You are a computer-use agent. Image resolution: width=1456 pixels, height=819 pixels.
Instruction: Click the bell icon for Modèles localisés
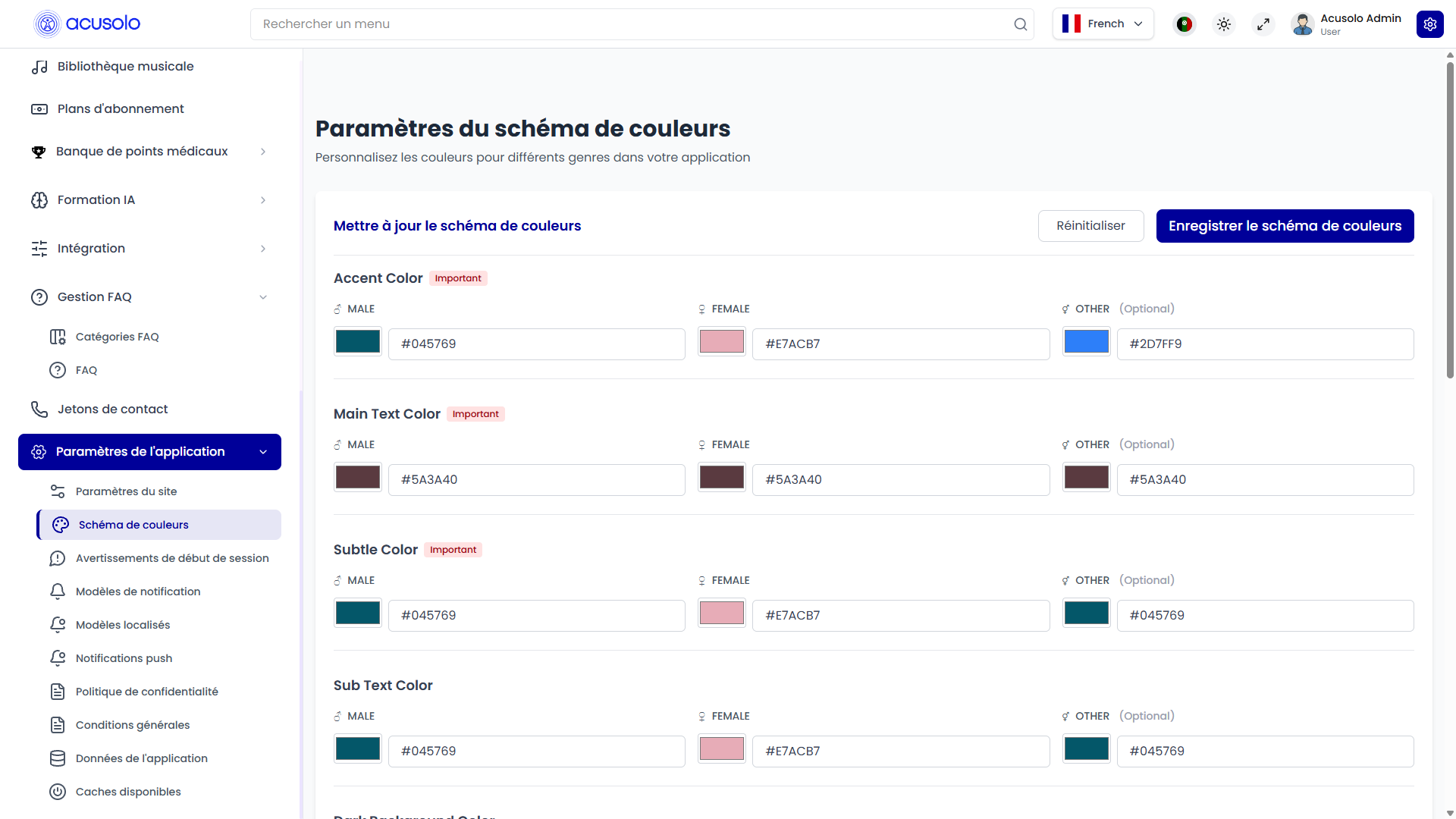pyautogui.click(x=58, y=625)
